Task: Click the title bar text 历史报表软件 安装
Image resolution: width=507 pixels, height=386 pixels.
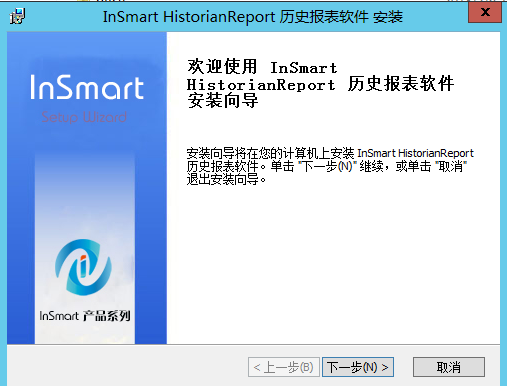Action: pos(341,17)
